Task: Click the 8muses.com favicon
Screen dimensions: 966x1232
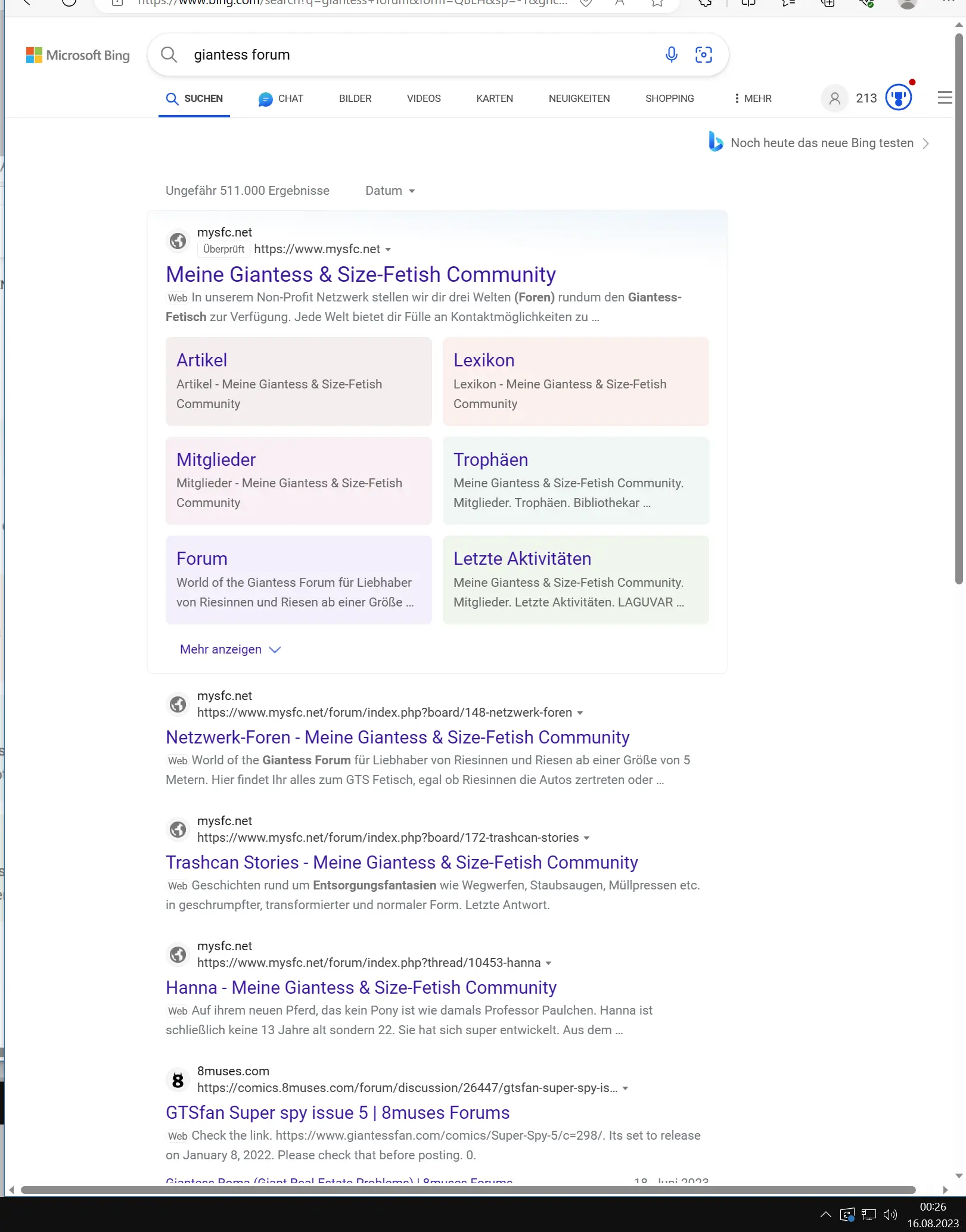Action: (x=178, y=1079)
